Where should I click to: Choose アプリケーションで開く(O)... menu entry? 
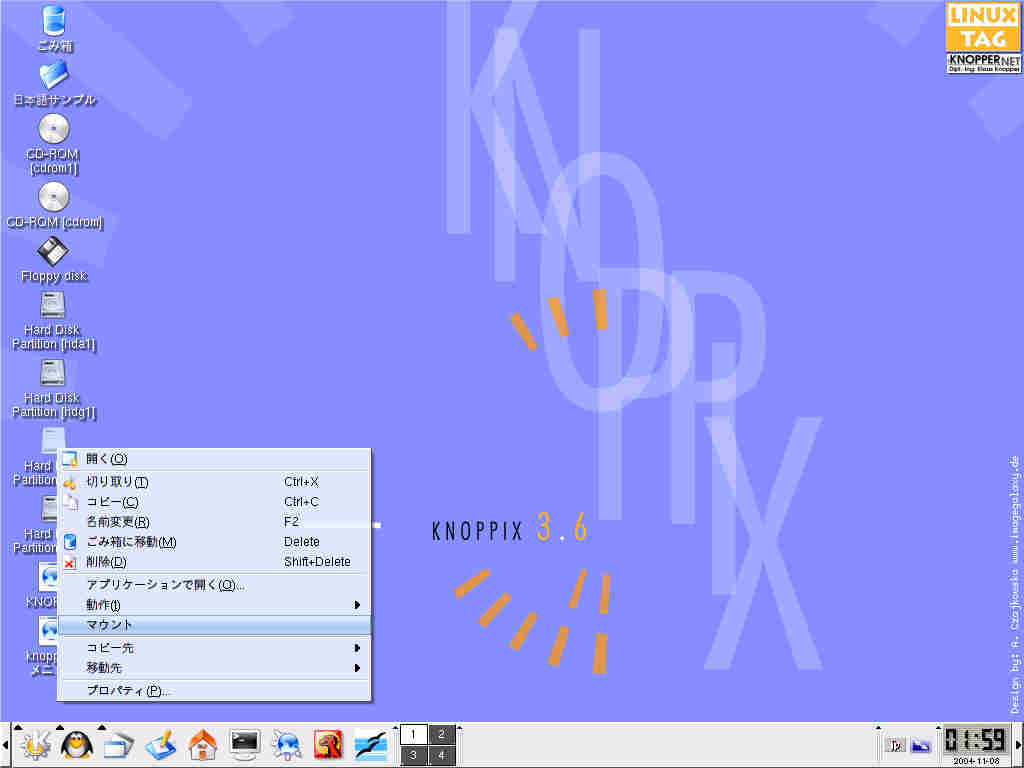(215, 585)
